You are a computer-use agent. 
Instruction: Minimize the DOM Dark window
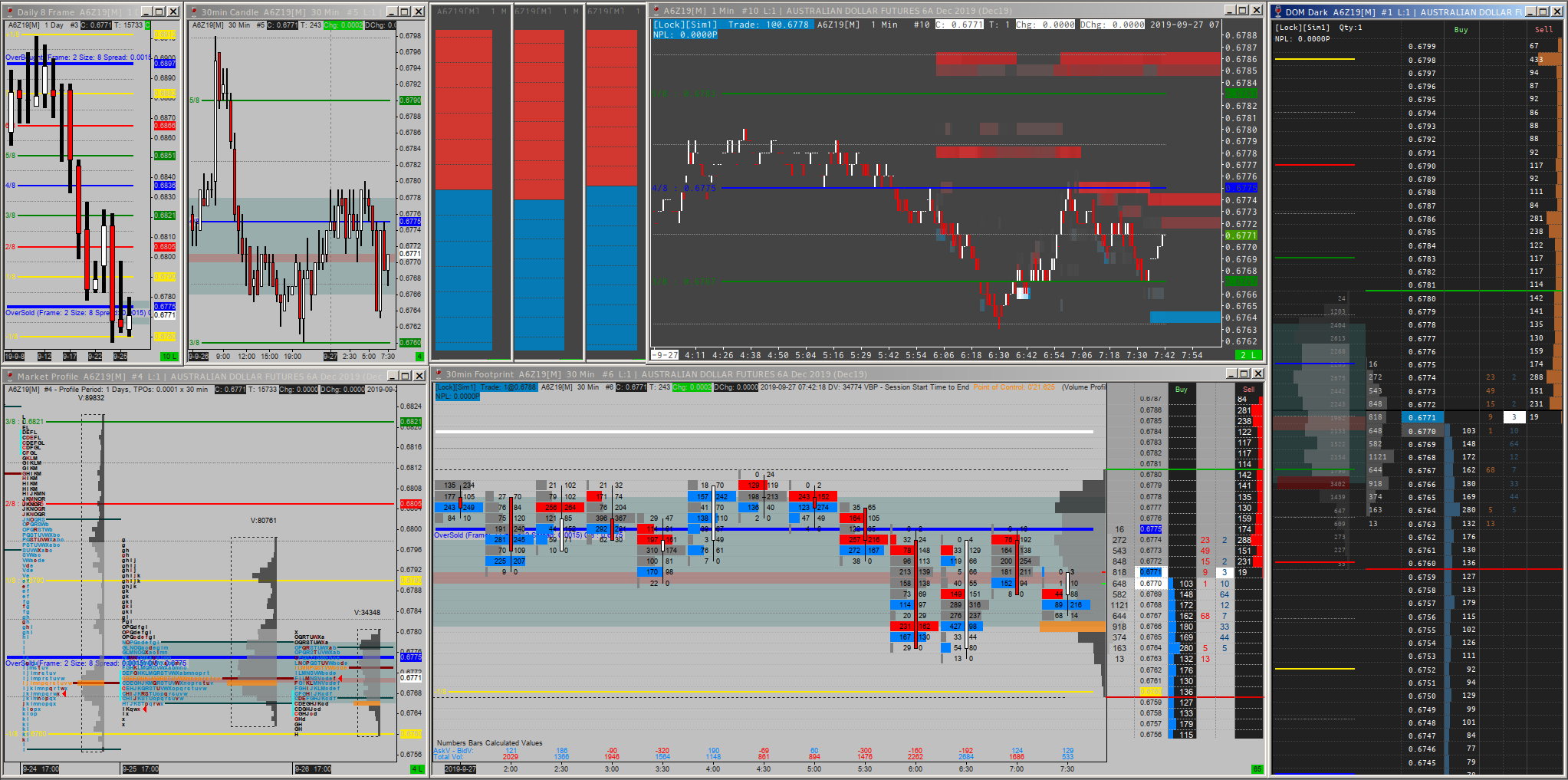click(x=1530, y=12)
